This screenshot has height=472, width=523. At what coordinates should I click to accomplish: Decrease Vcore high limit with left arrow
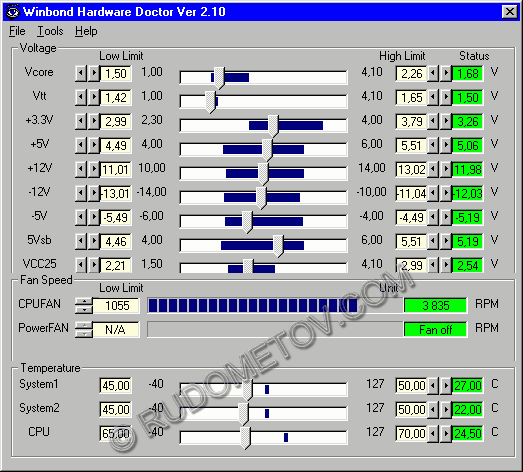pos(433,73)
